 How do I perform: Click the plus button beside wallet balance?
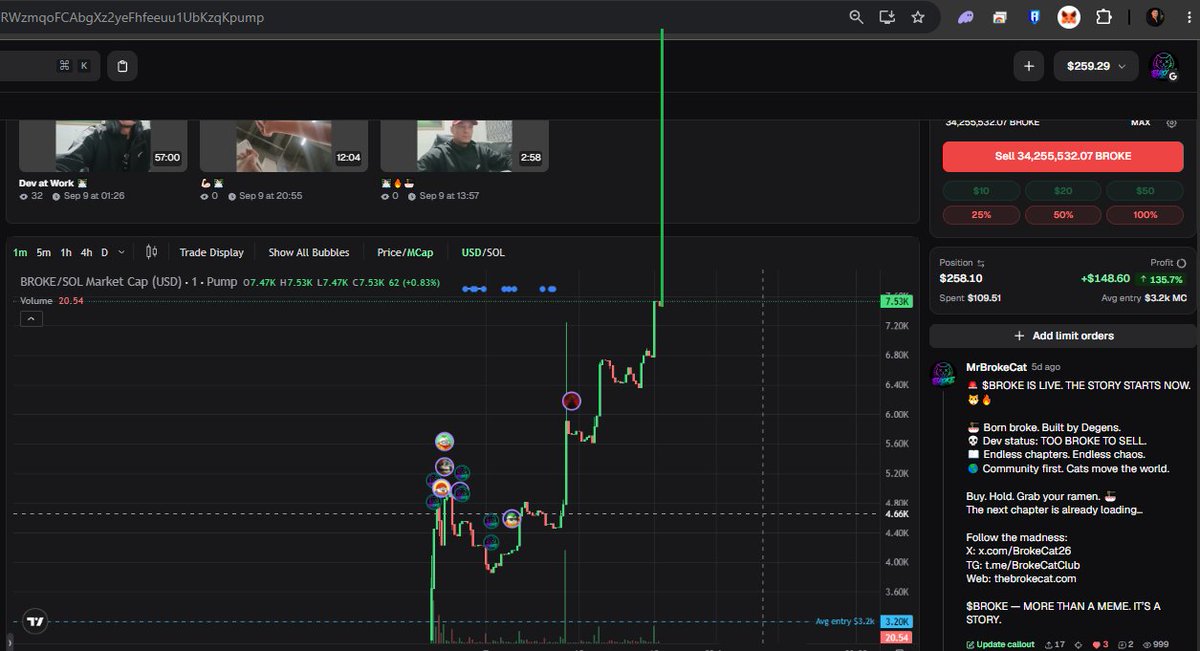[x=1028, y=66]
